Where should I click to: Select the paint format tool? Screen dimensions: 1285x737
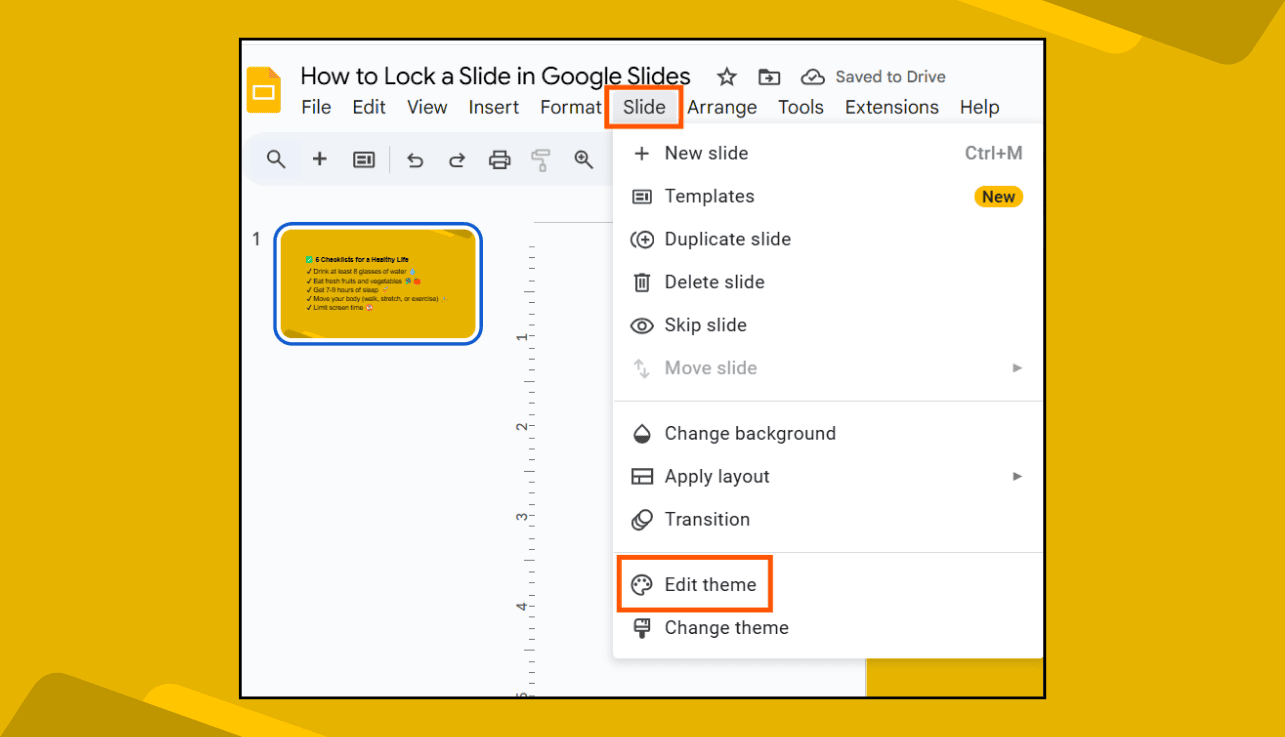click(541, 159)
